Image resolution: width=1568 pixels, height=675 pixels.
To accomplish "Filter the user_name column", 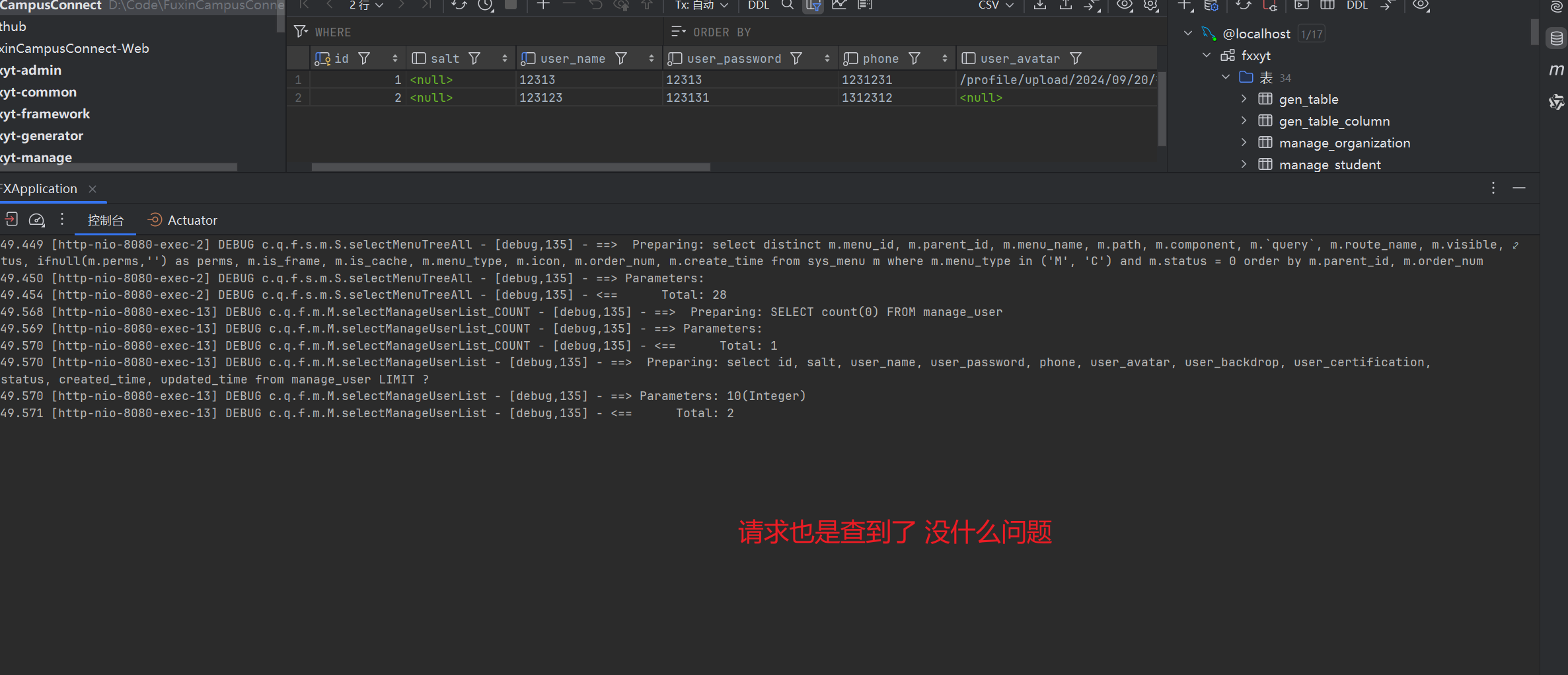I will 621,59.
